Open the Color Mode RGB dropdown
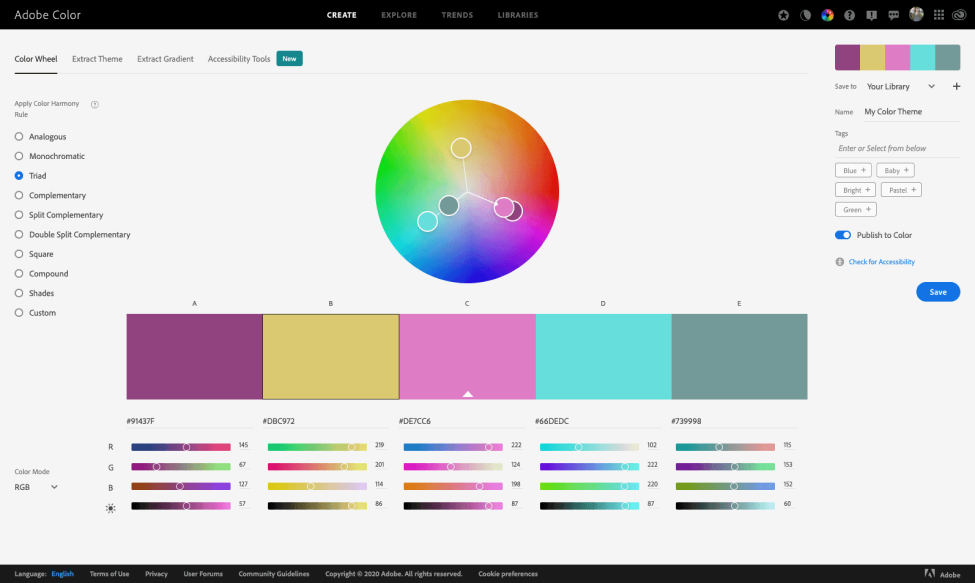Screen dimensions: 975x583 (x=36, y=487)
